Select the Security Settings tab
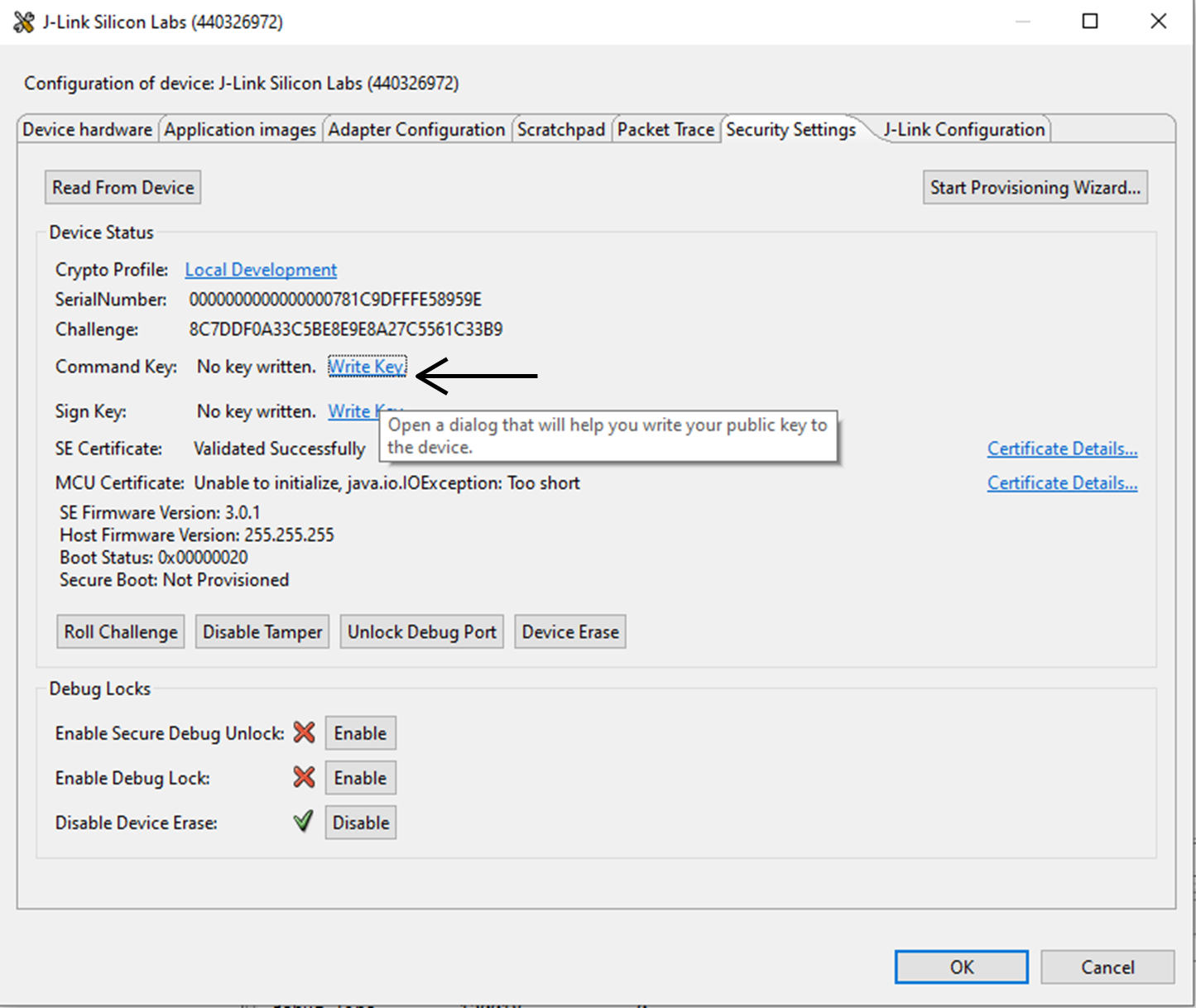1196x1008 pixels. click(791, 130)
